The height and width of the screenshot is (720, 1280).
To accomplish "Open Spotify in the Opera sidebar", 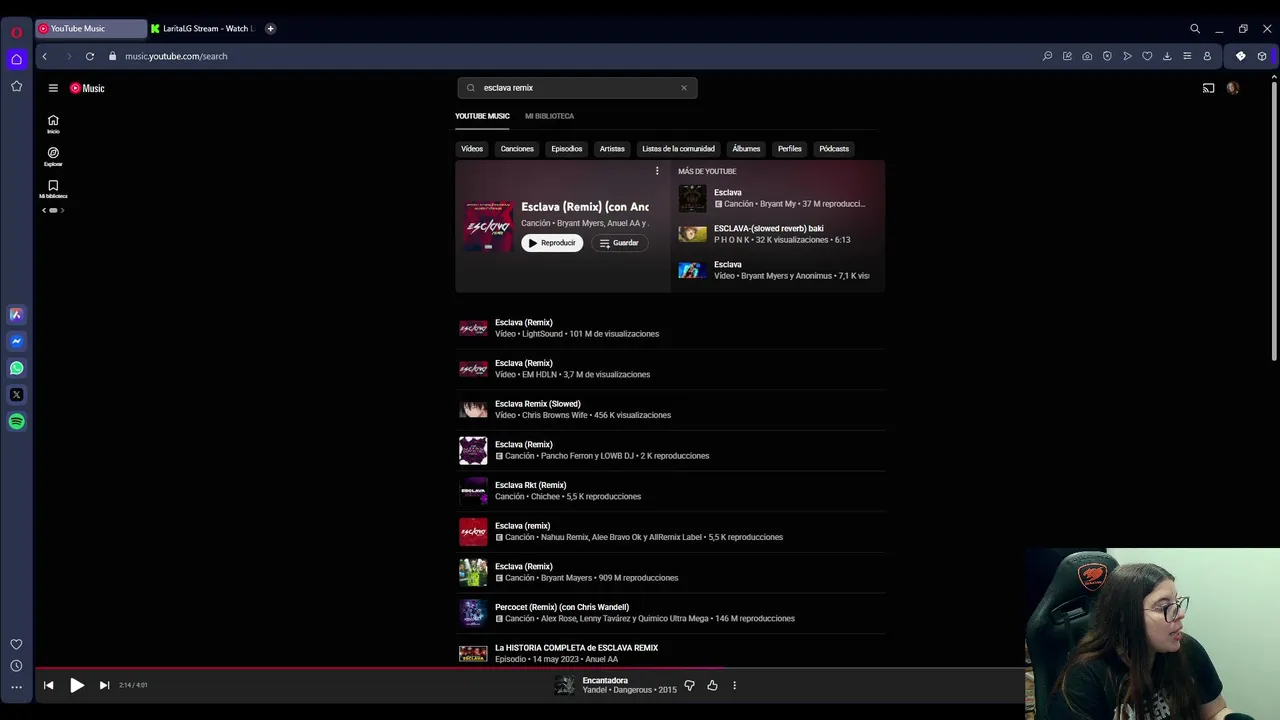I will tap(16, 422).
